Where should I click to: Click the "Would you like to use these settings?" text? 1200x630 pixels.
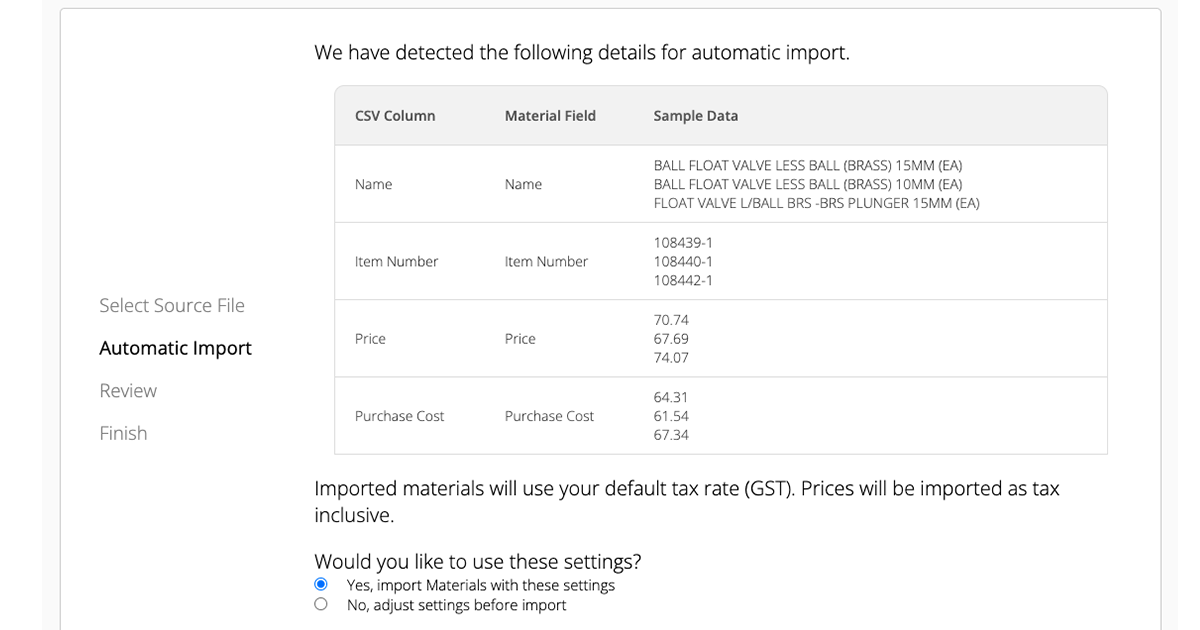tap(477, 561)
